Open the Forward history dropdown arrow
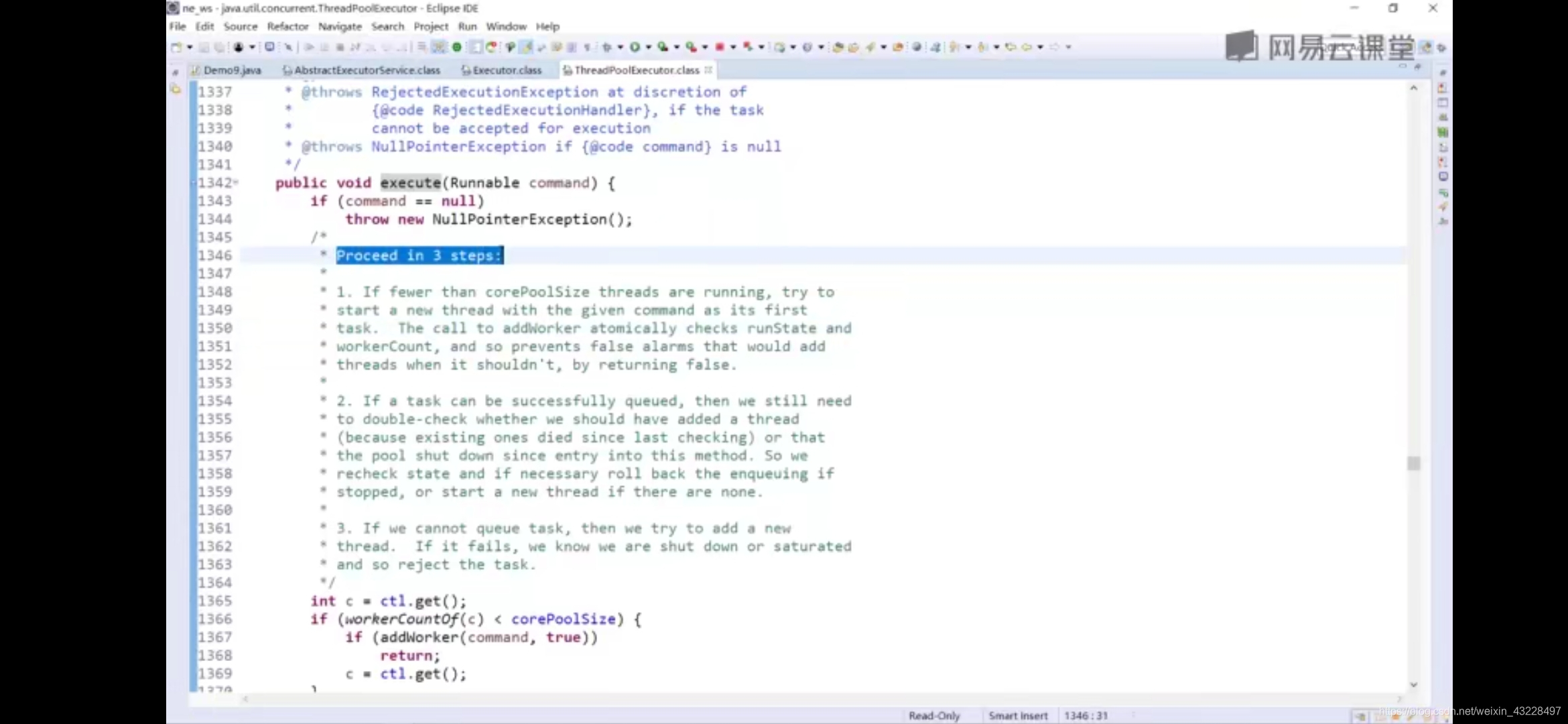The image size is (1568, 724). pyautogui.click(x=1068, y=47)
